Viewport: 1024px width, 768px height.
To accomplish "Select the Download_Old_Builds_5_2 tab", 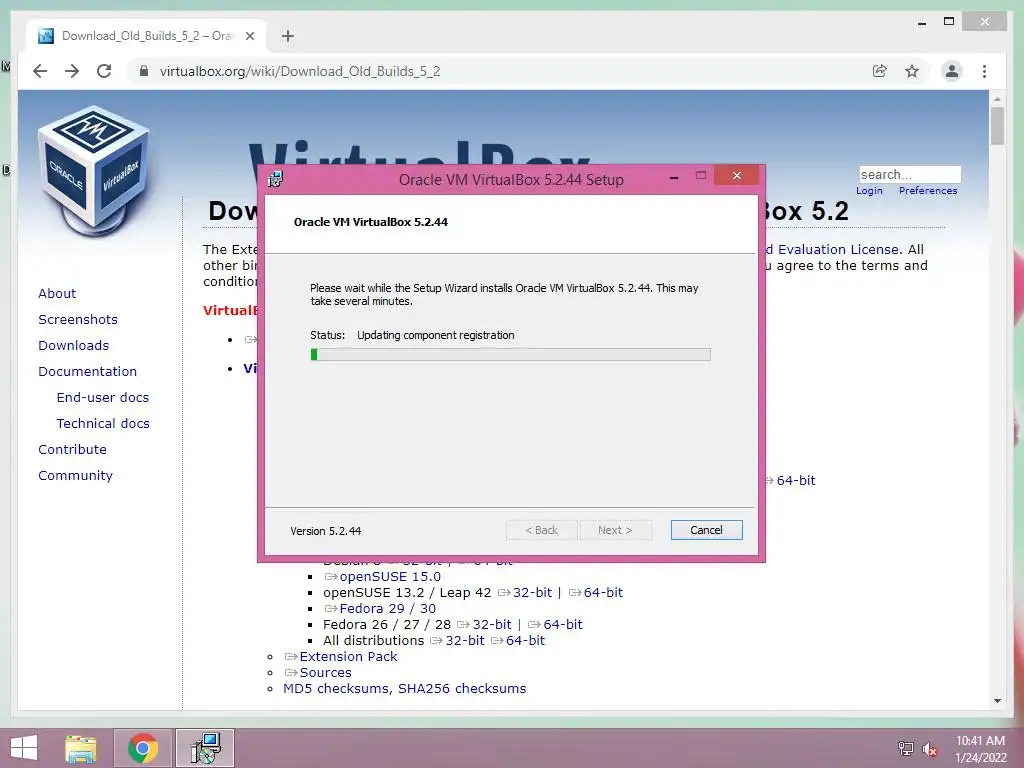I will (146, 36).
